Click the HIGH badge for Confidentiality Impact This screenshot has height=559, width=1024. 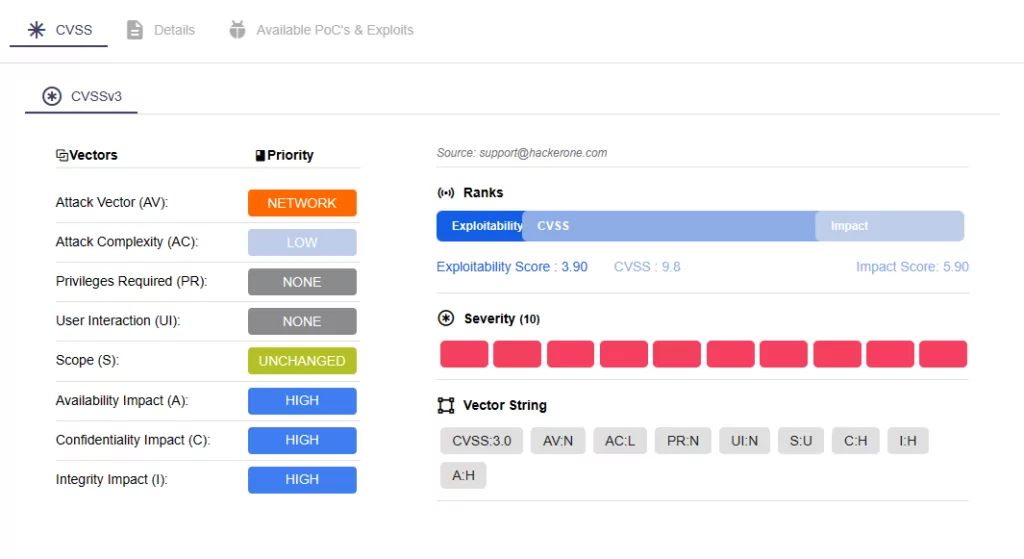pyautogui.click(x=302, y=440)
